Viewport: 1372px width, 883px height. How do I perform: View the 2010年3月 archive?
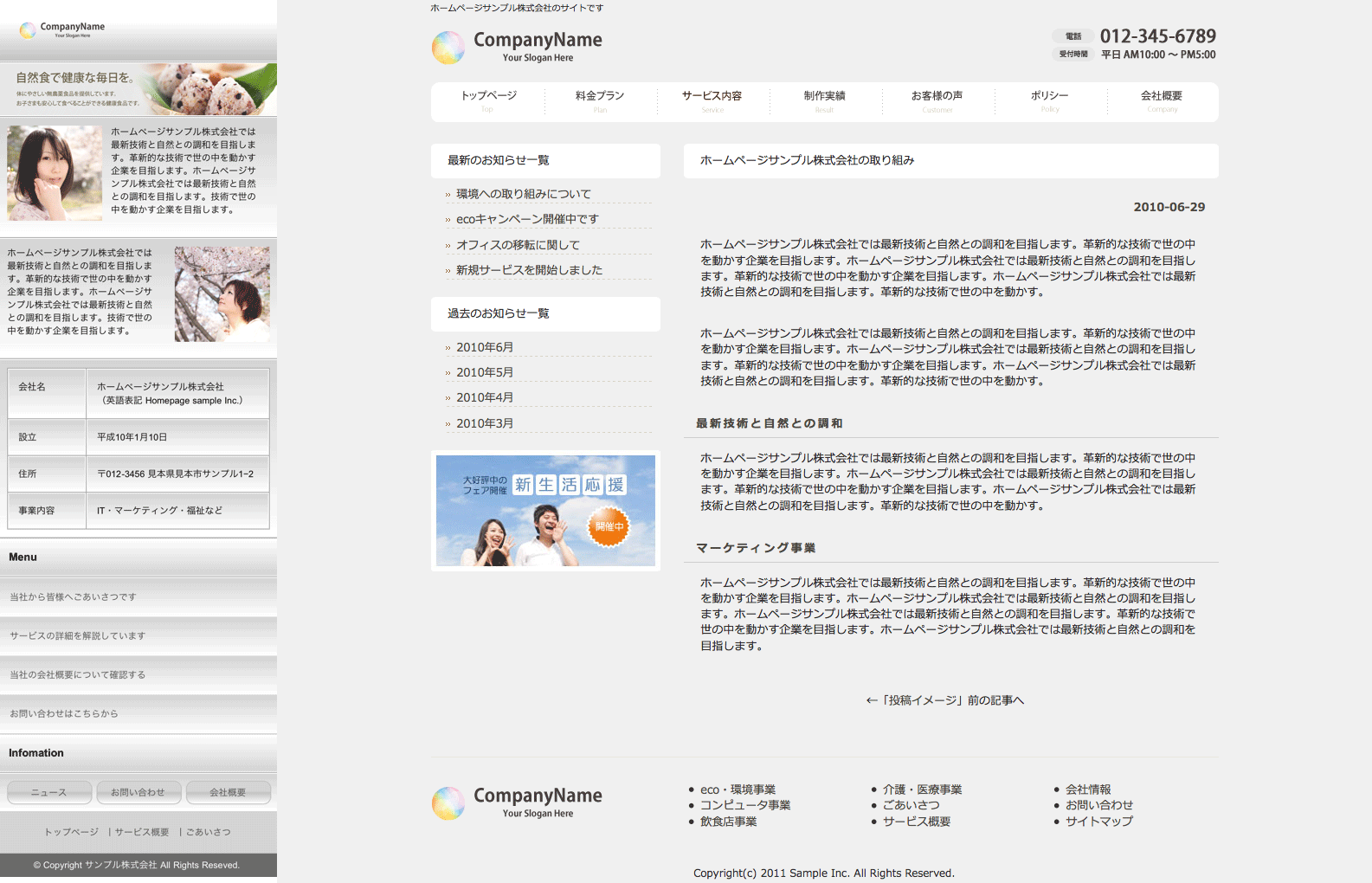click(484, 423)
